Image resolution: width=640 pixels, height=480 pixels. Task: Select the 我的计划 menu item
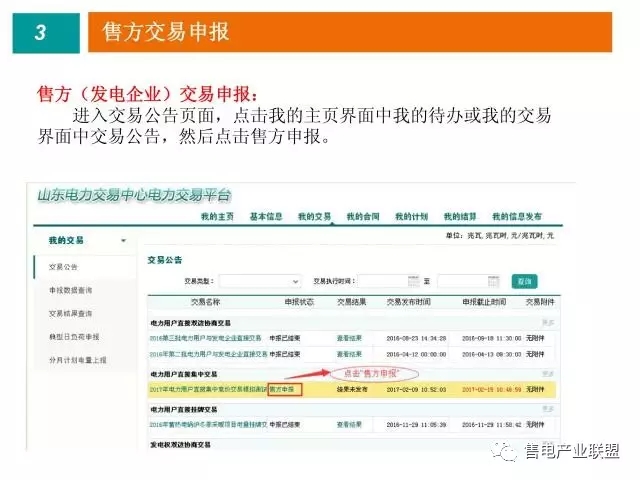411,216
